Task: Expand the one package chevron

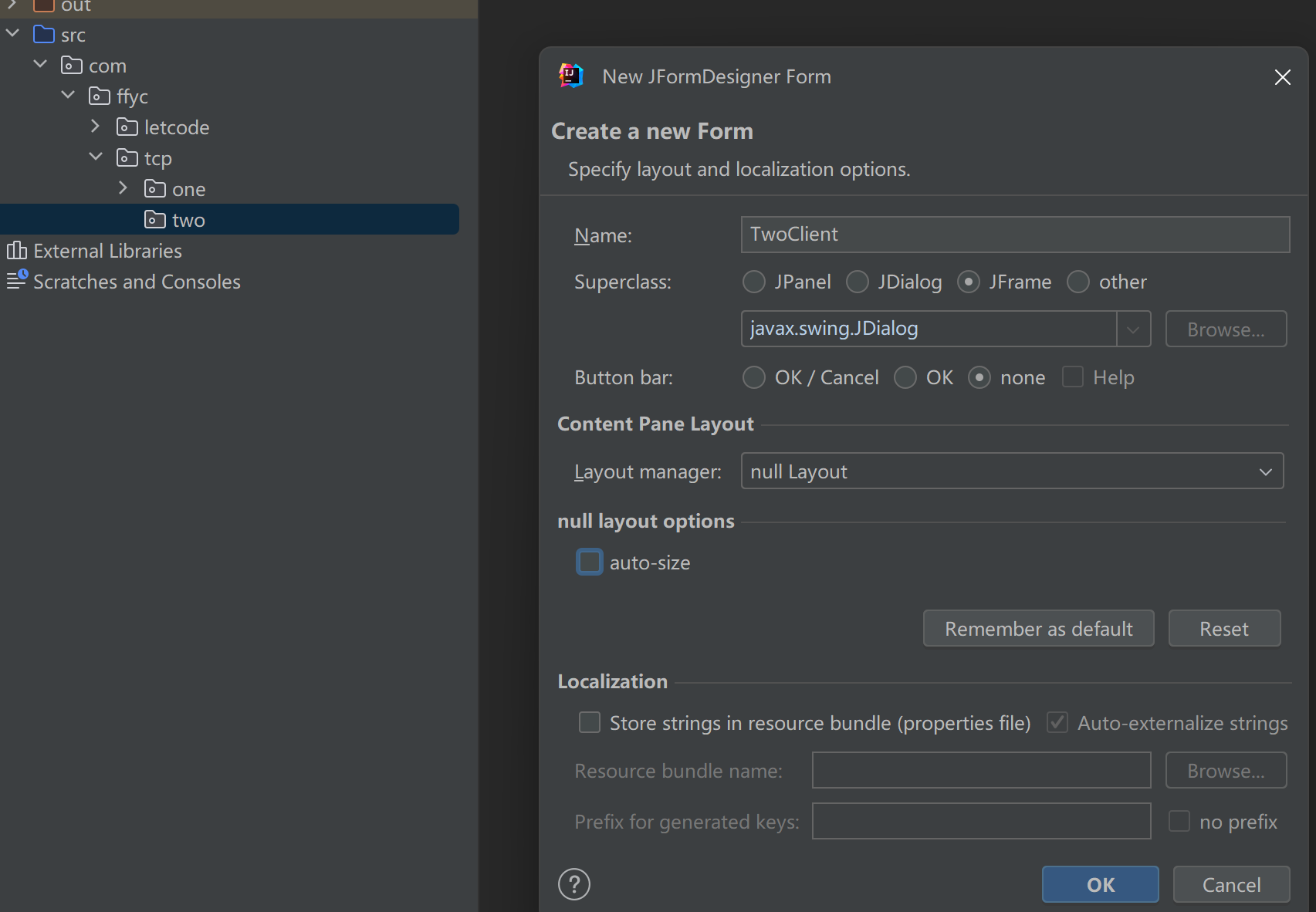Action: coord(123,187)
